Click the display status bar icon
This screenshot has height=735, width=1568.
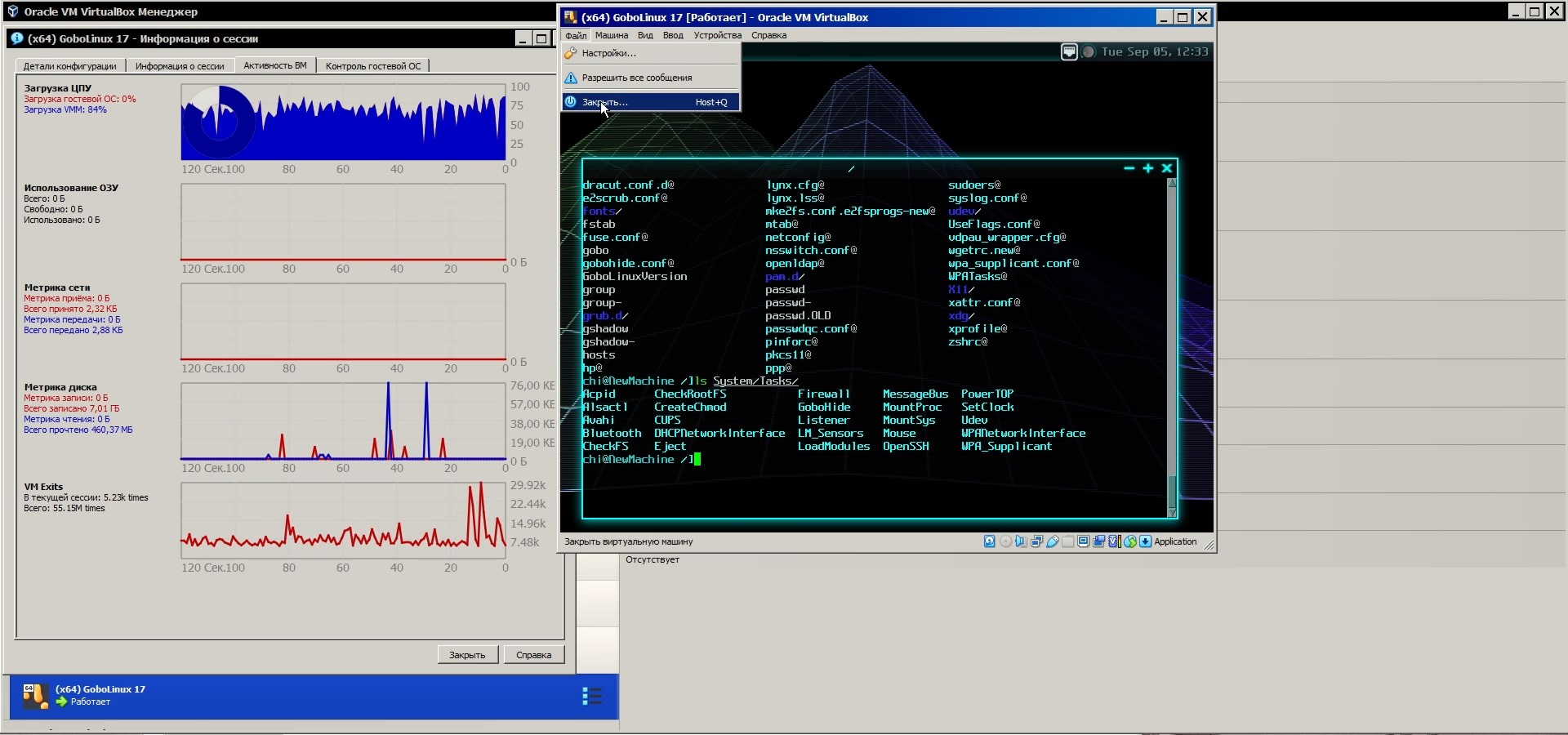coord(1084,541)
